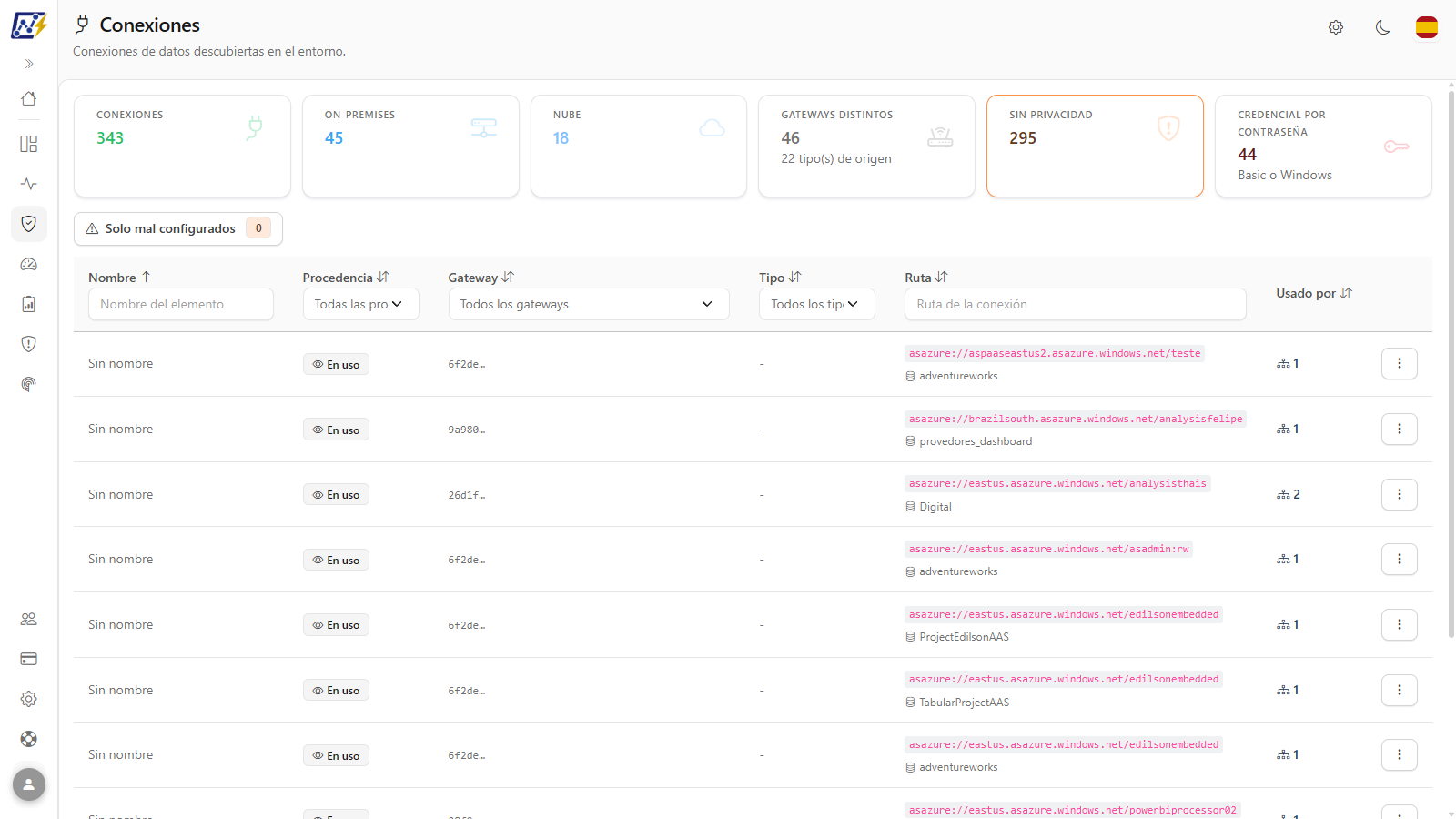Open the Todas las procedencias dropdown
1456x819 pixels.
point(360,304)
